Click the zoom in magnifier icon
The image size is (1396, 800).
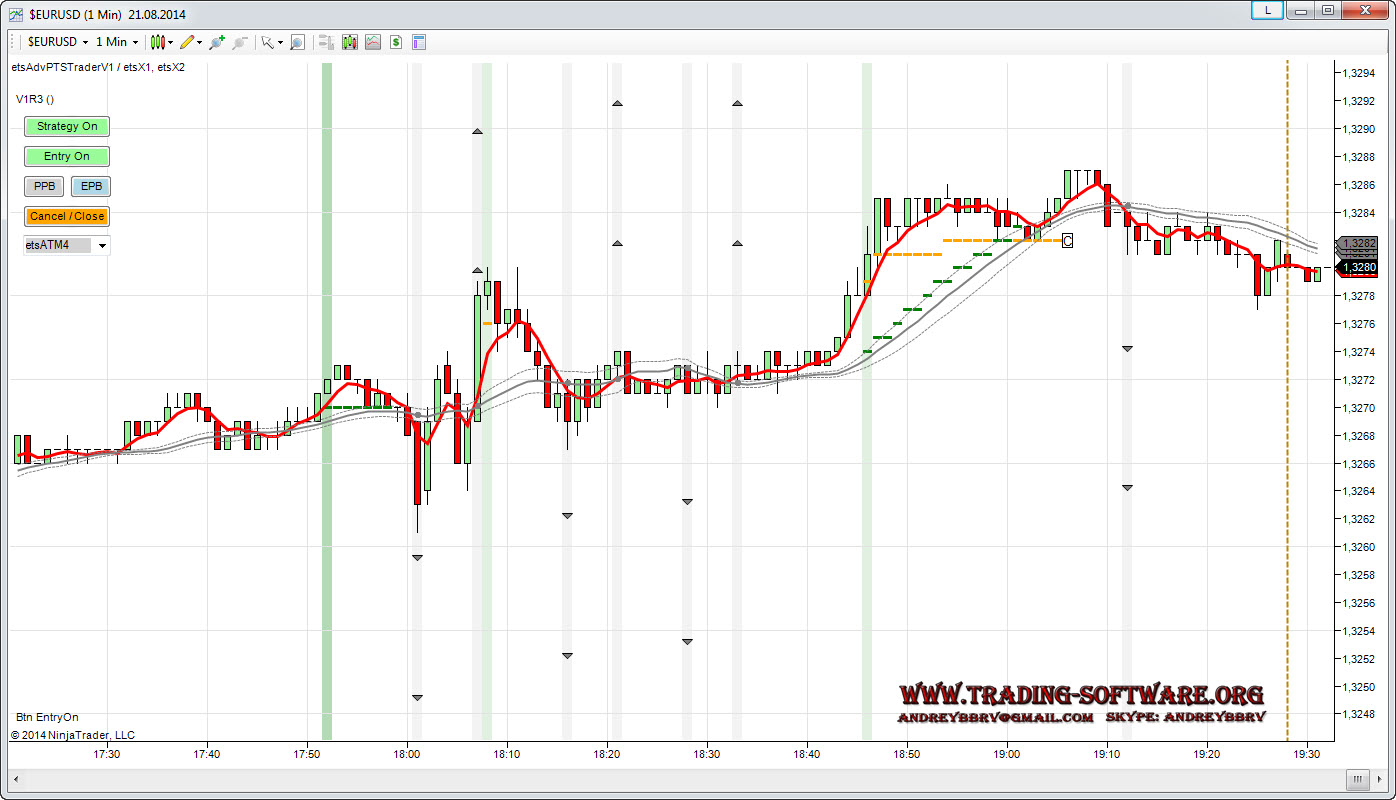click(x=217, y=42)
